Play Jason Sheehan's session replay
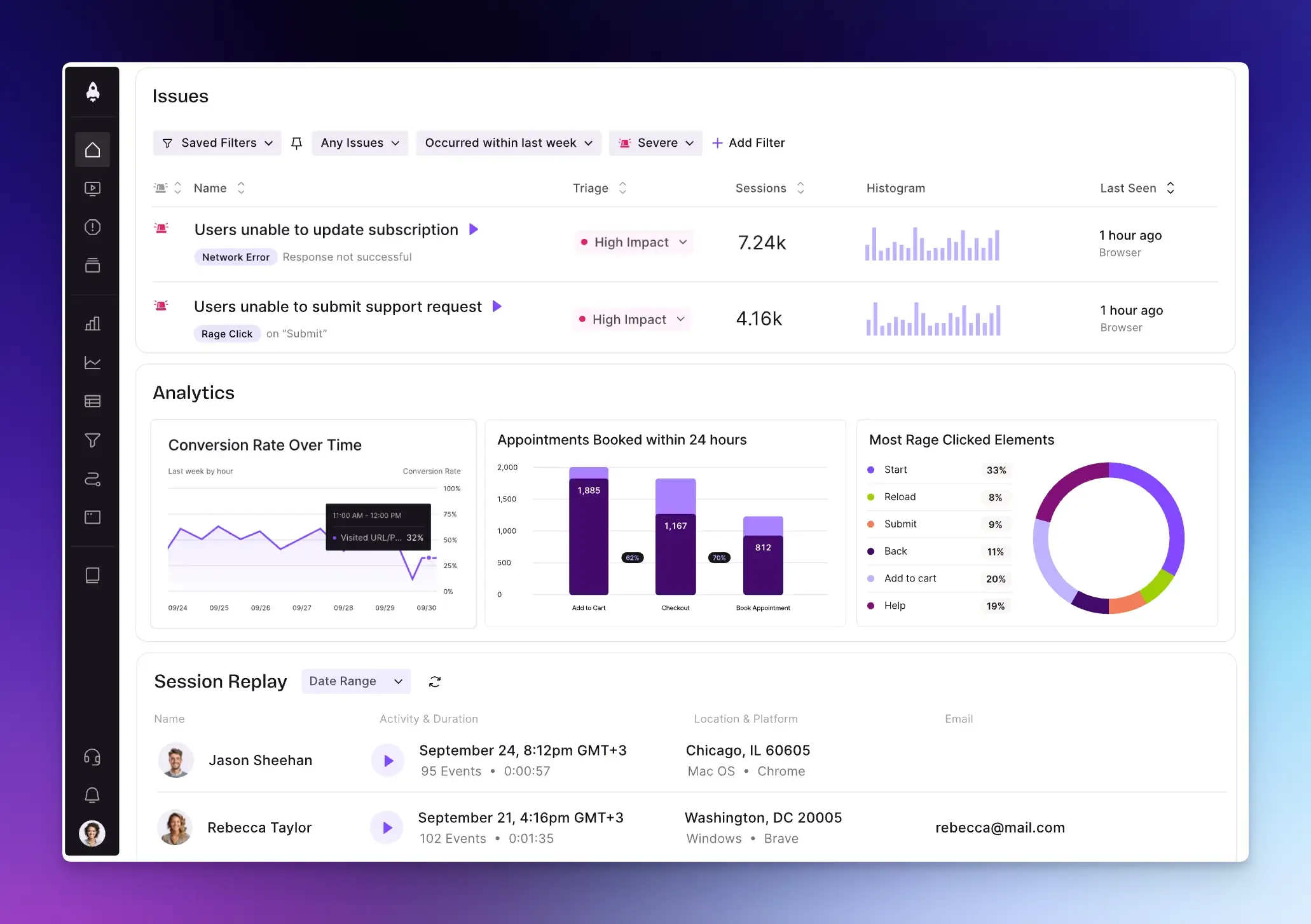 point(388,761)
